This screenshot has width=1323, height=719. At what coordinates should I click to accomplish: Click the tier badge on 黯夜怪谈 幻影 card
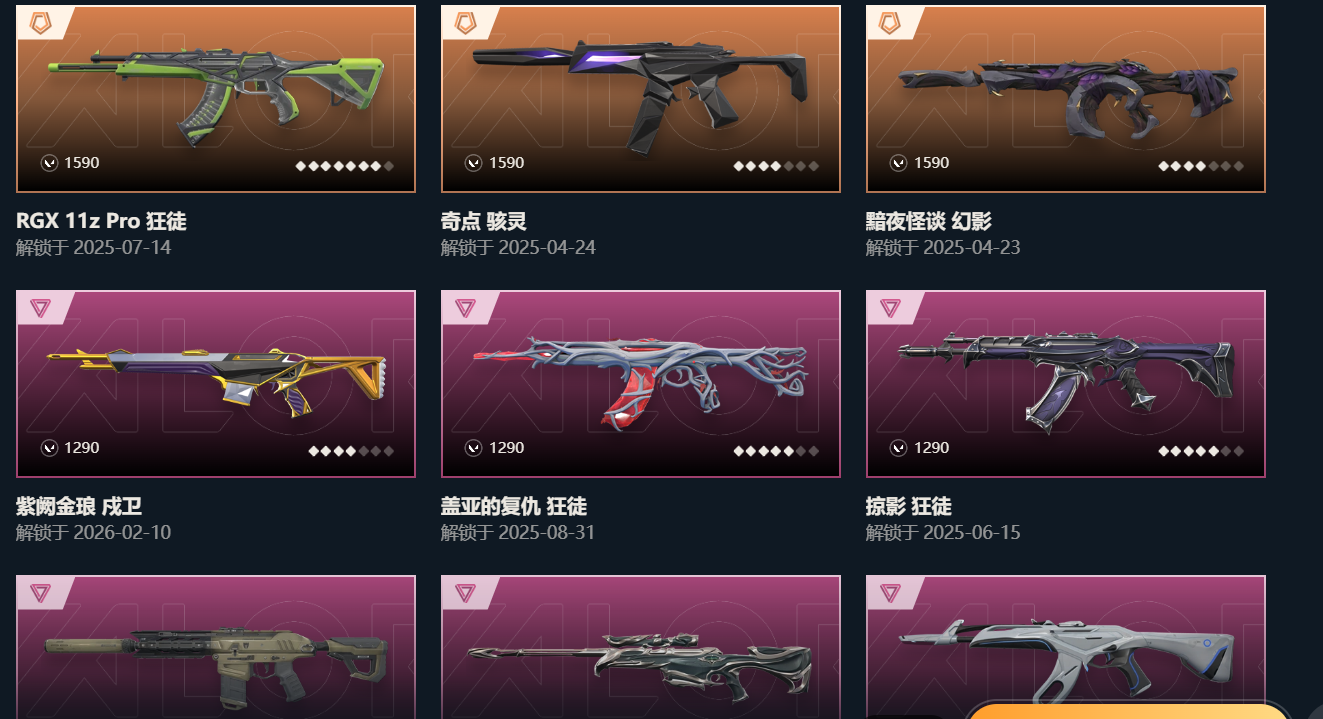(891, 22)
